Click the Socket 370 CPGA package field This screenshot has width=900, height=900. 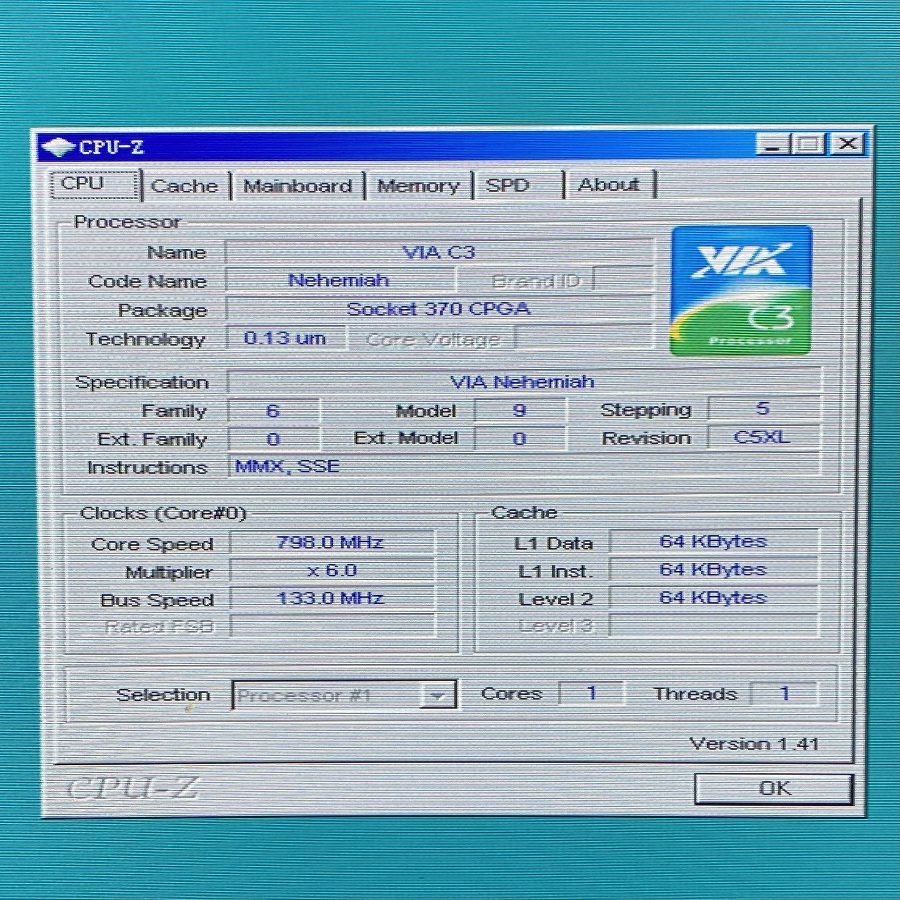(x=440, y=309)
